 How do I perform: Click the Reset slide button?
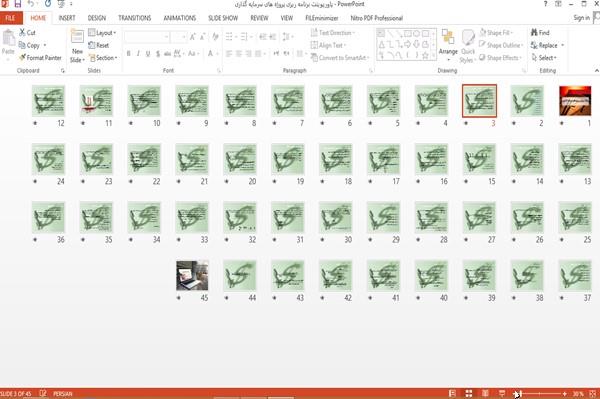click(99, 45)
